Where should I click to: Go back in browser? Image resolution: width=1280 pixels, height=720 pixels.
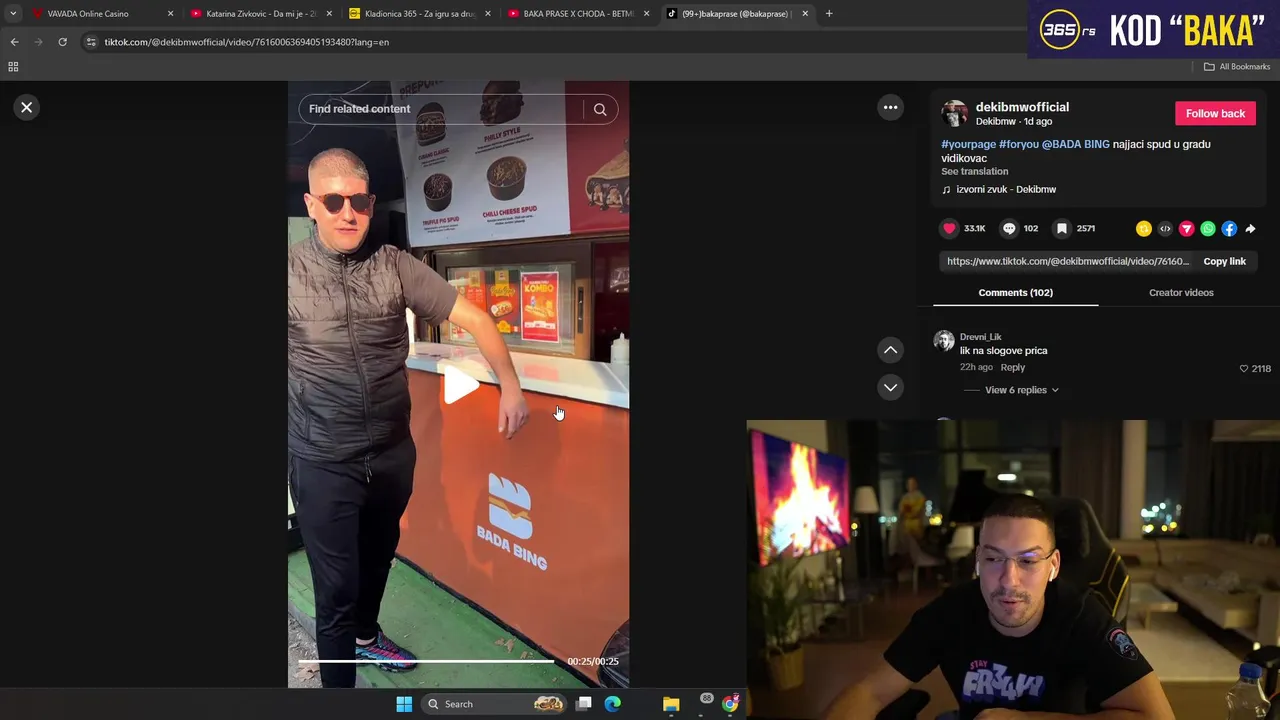coord(14,42)
